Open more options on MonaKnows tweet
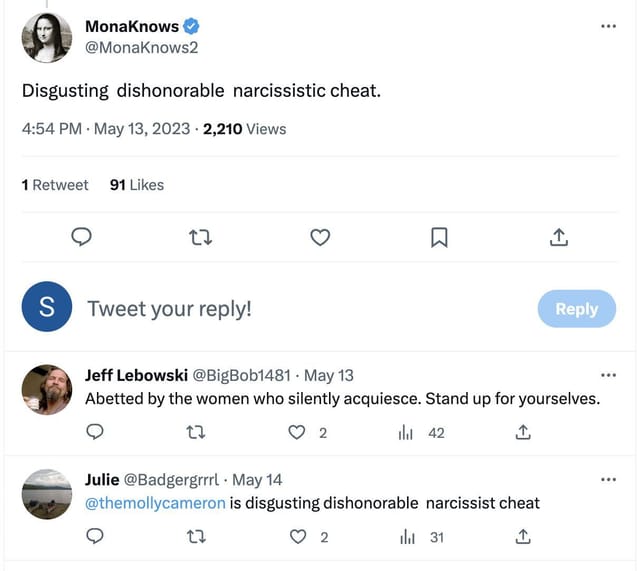The image size is (640, 571). click(609, 25)
